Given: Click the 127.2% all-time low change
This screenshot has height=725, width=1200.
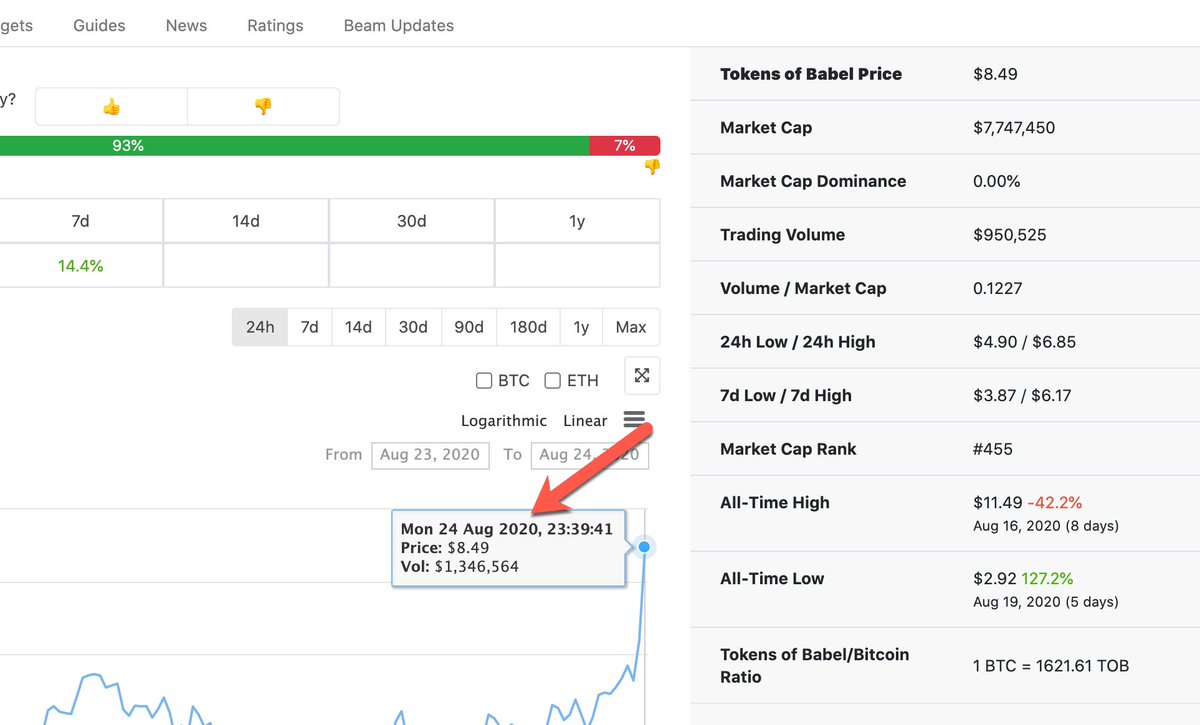Looking at the screenshot, I should click(1048, 578).
